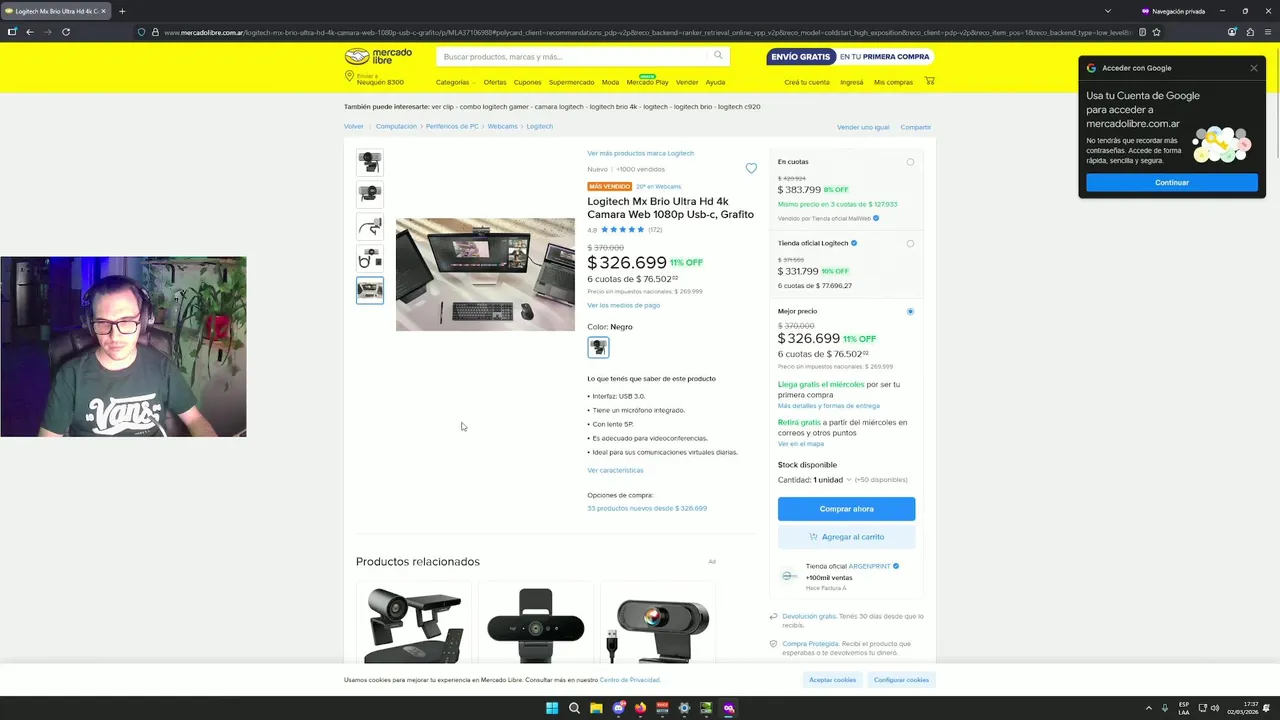Open Windows Start menu

[552, 708]
